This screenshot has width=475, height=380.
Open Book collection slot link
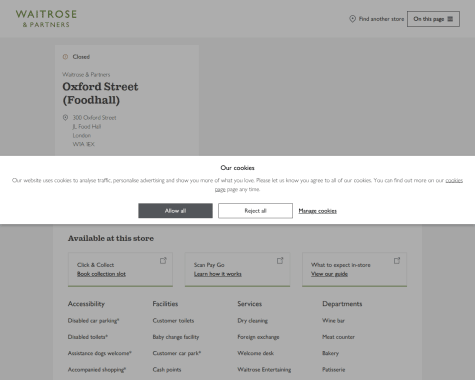pyautogui.click(x=101, y=274)
